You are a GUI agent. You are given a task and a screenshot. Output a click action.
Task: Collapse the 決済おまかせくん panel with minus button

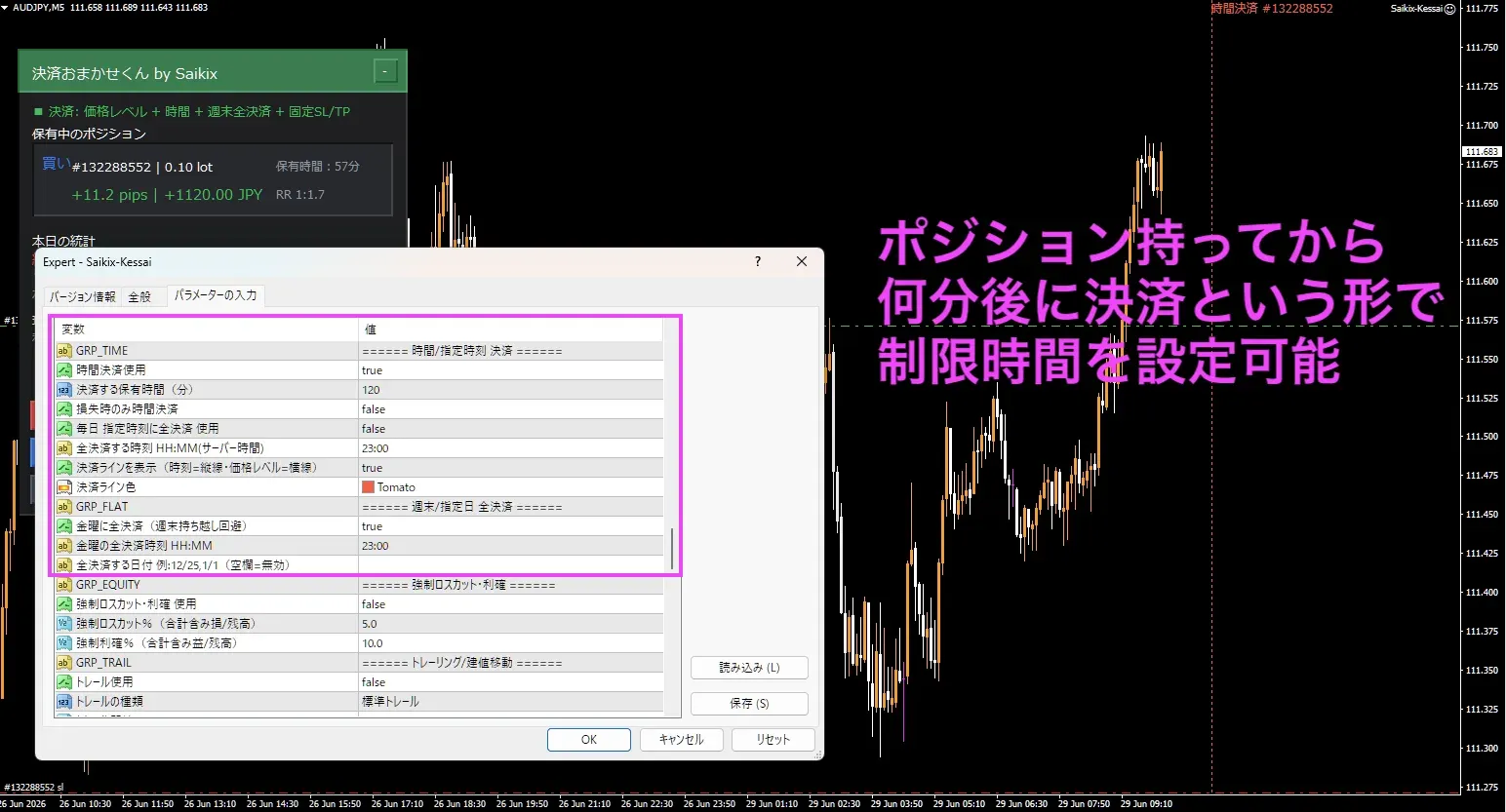point(385,72)
